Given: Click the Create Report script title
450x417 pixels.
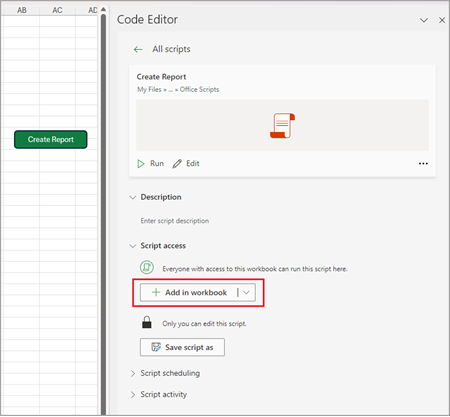Looking at the screenshot, I should 161,77.
